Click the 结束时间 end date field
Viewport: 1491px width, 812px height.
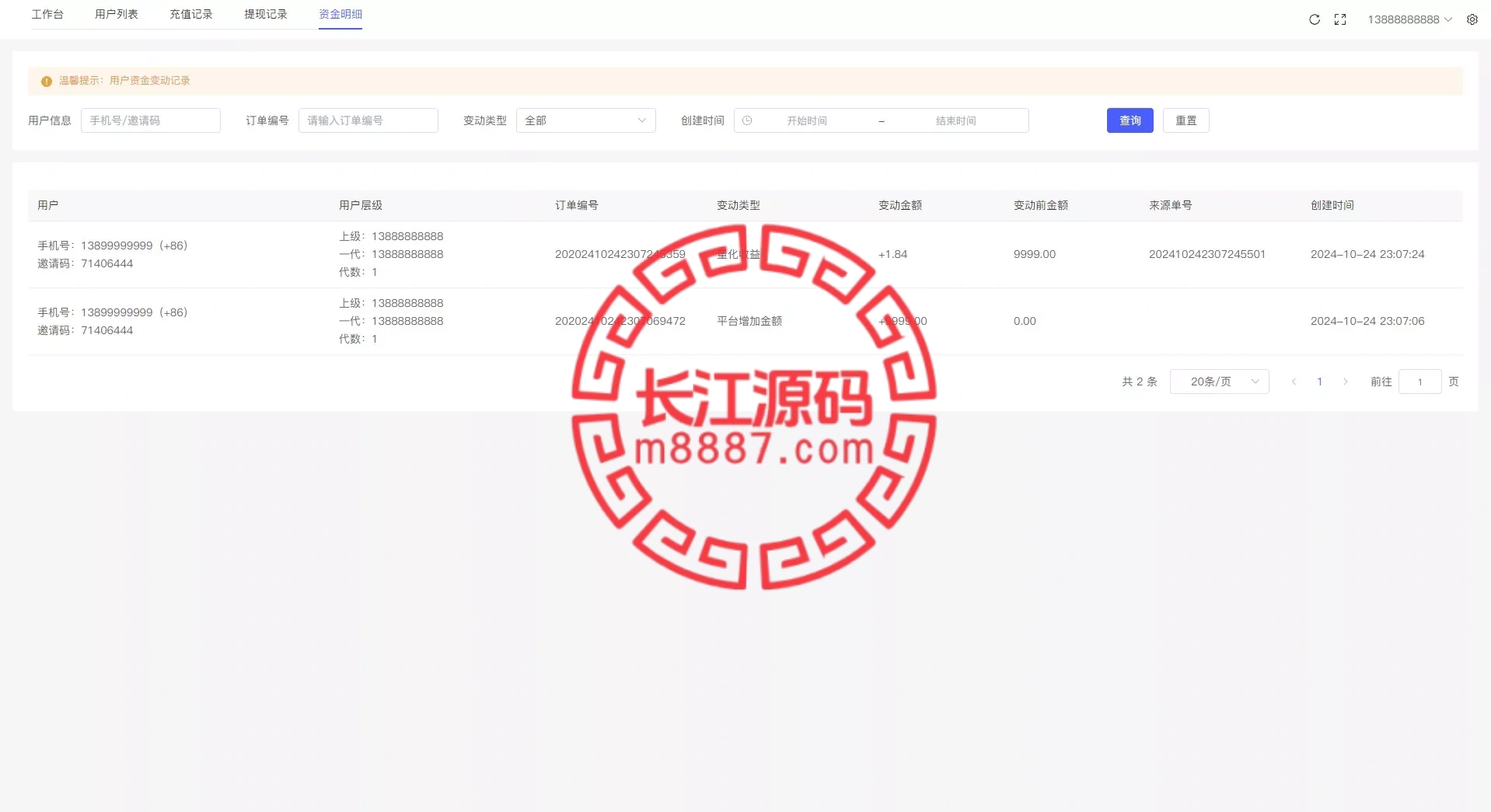[x=956, y=120]
